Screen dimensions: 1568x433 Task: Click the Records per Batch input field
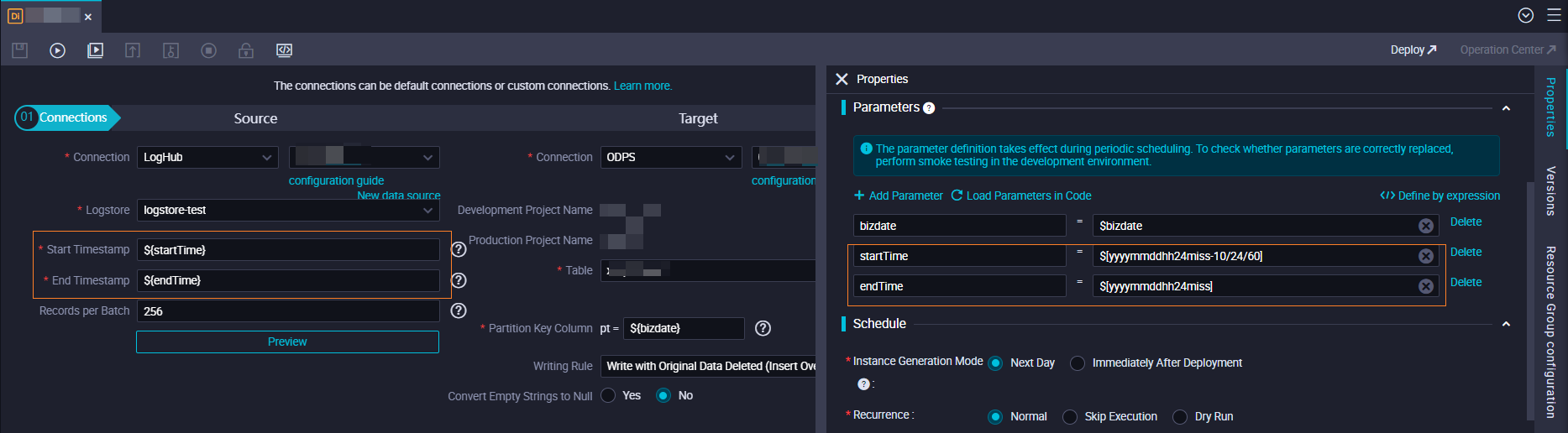(287, 311)
